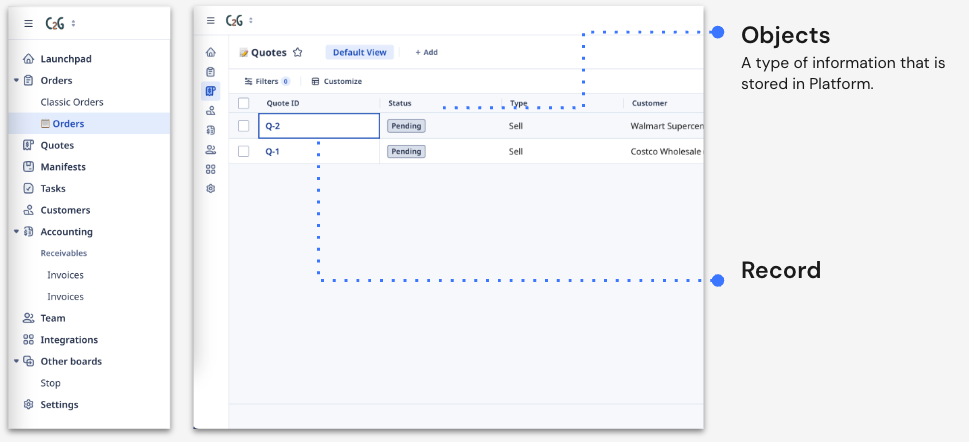The width and height of the screenshot is (969, 442).
Task: Open the Q-1 quote record
Action: (273, 151)
